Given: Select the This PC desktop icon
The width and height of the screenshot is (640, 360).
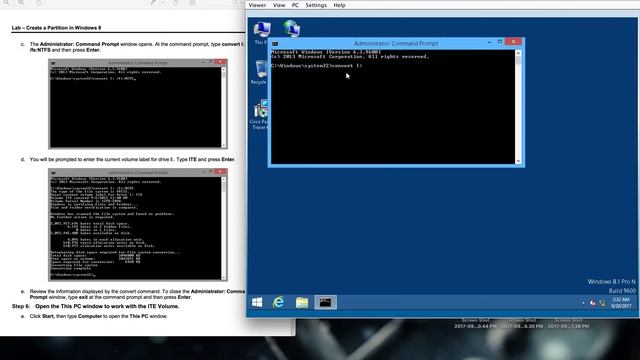Looking at the screenshot, I should click(261, 33).
